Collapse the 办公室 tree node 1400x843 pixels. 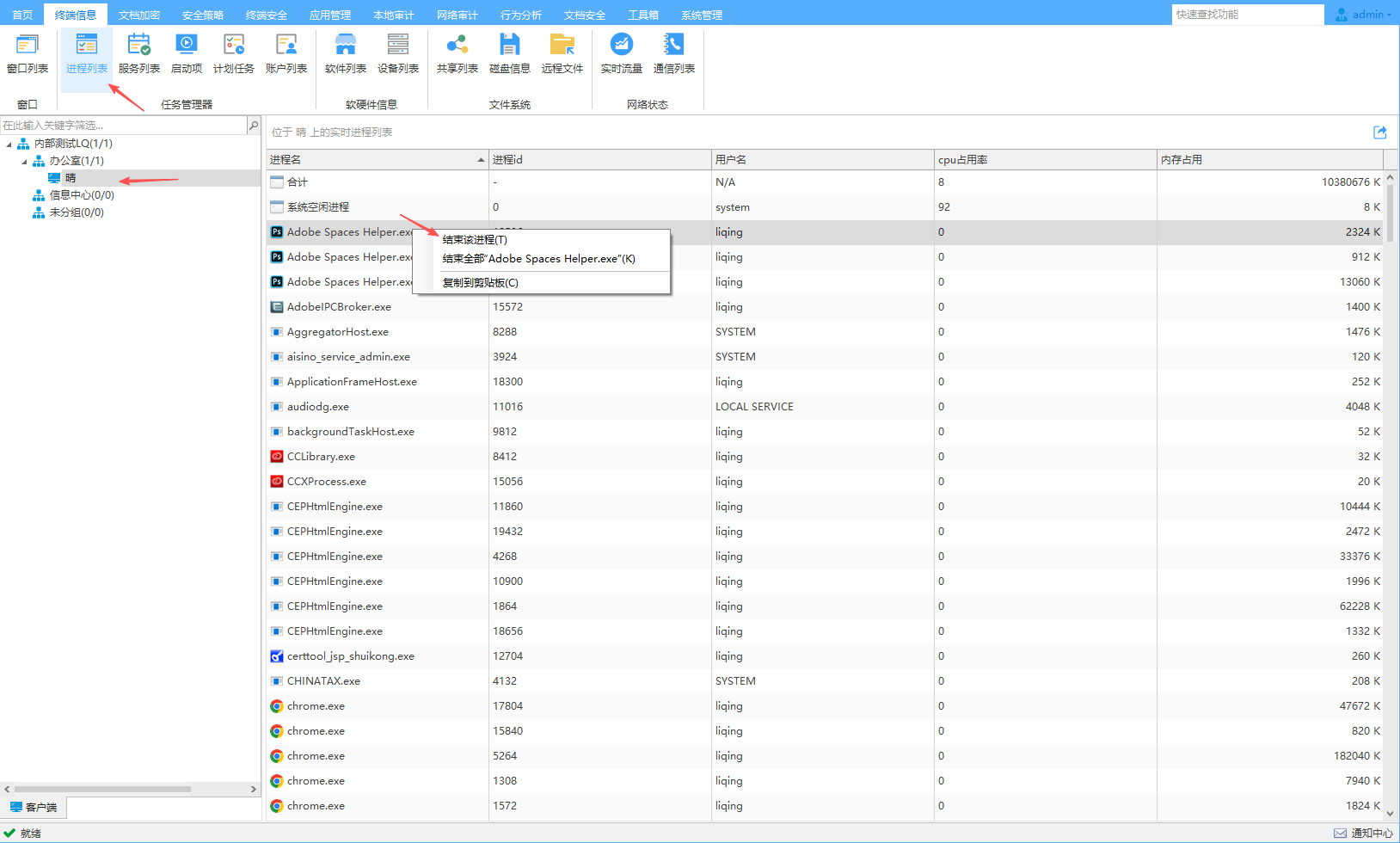click(x=24, y=161)
